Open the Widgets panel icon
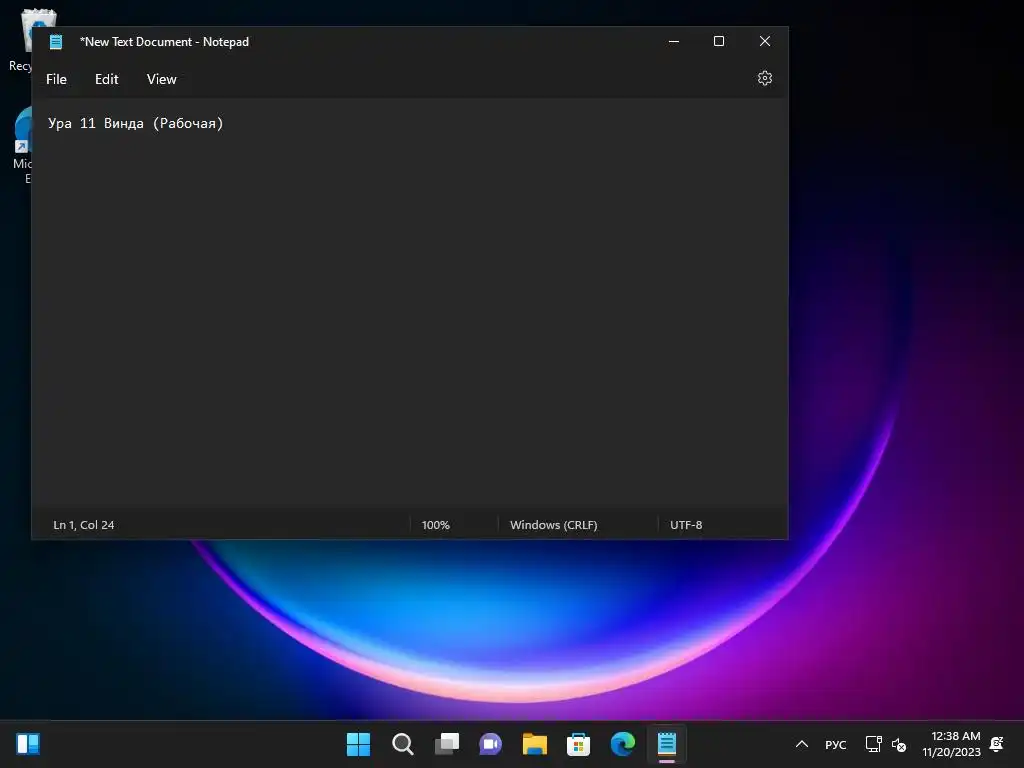Screen dimensions: 1024x768 pyautogui.click(x=28, y=744)
